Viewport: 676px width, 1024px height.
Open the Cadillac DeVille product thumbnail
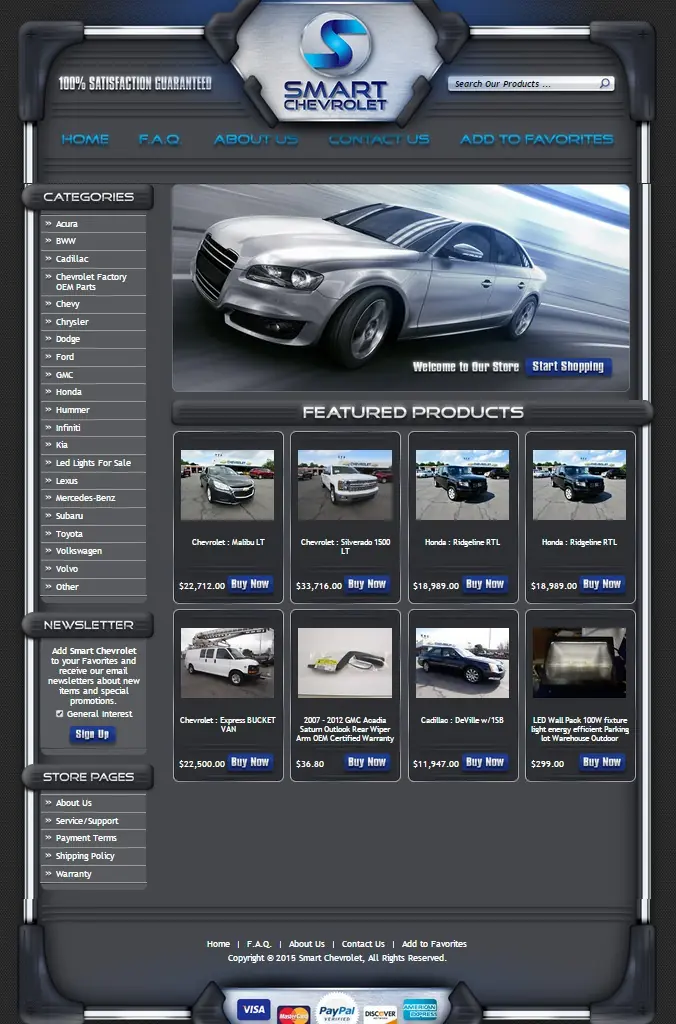coord(462,663)
